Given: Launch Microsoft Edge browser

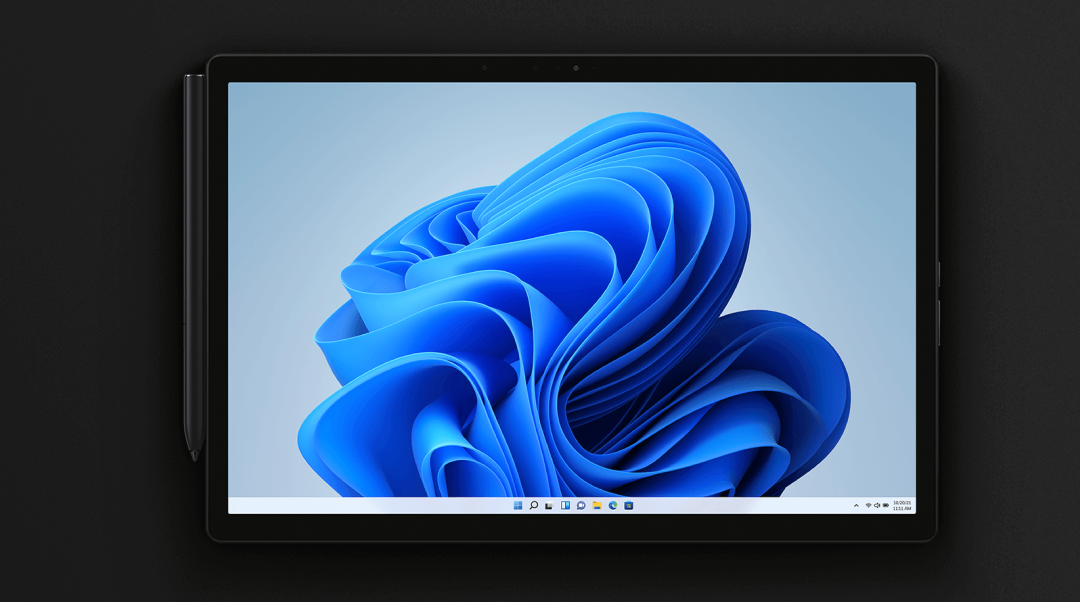Looking at the screenshot, I should pos(612,506).
